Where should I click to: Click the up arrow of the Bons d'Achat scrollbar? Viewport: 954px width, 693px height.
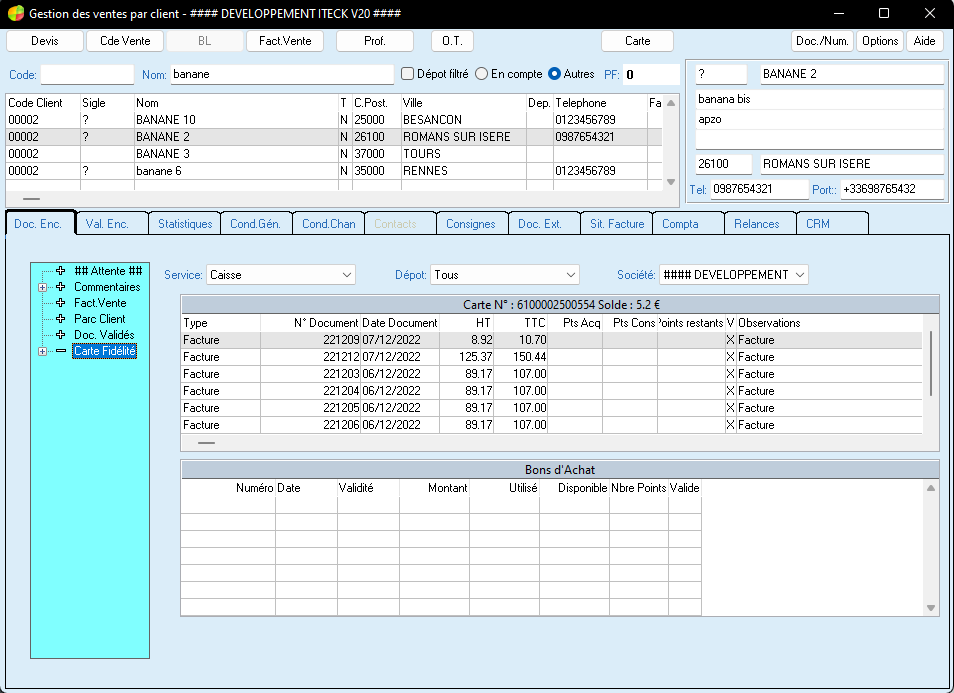coord(930,488)
